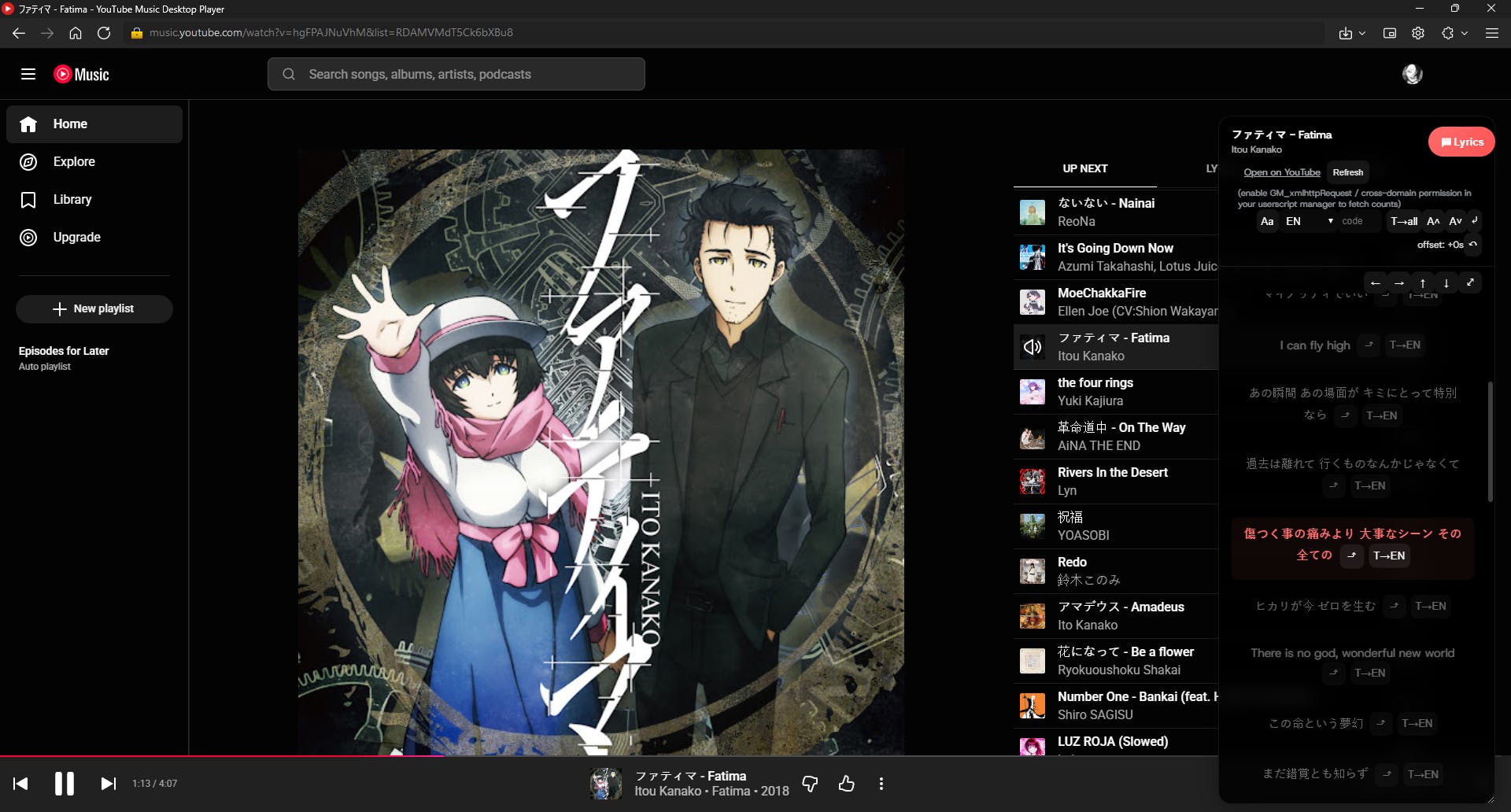Open the Upgrade page

coord(94,238)
